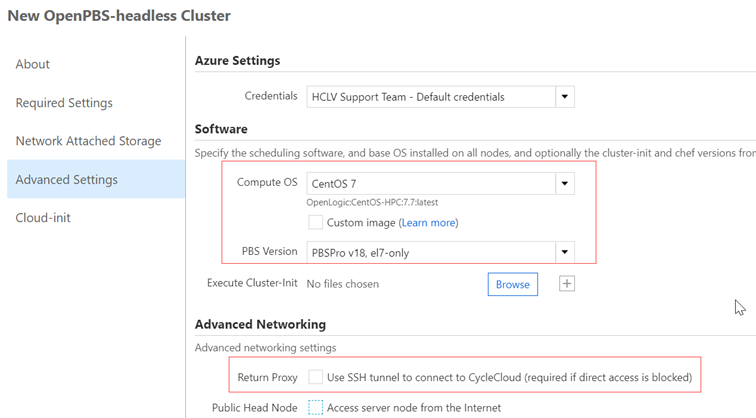Add another cluster-init file with plus icon
The image size is (756, 418).
click(x=567, y=284)
